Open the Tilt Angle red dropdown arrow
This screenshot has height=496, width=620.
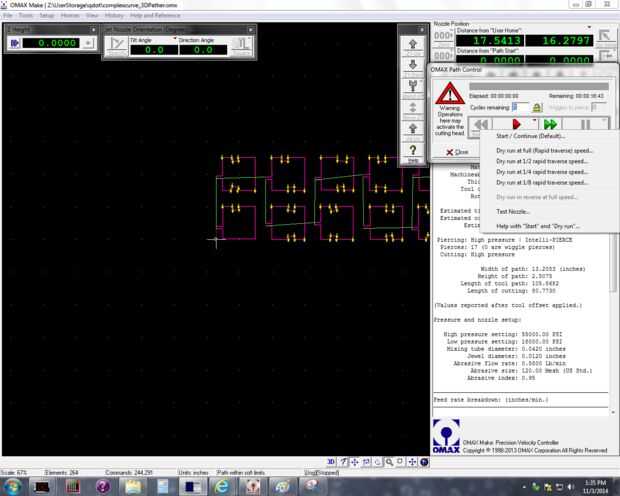(x=175, y=39)
